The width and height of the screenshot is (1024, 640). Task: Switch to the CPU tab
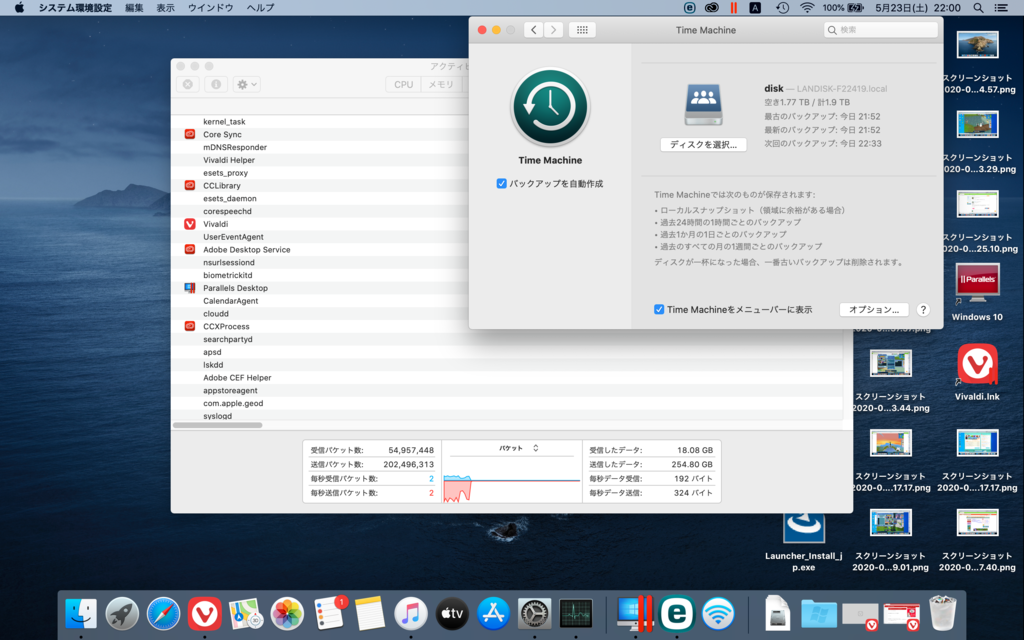[x=403, y=85]
